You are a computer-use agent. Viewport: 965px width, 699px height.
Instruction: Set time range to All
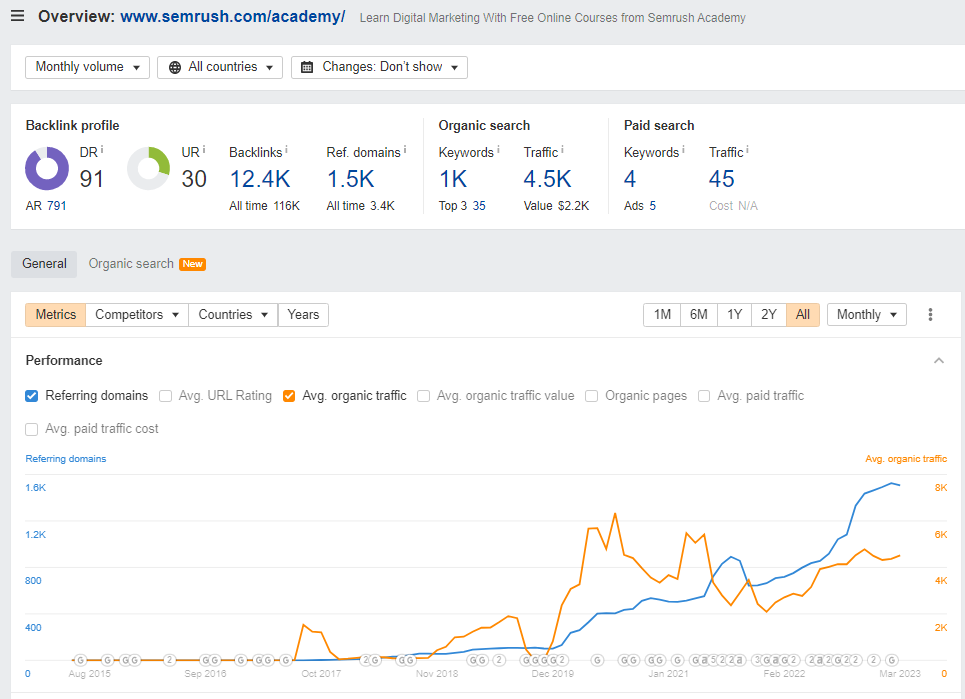(x=803, y=314)
